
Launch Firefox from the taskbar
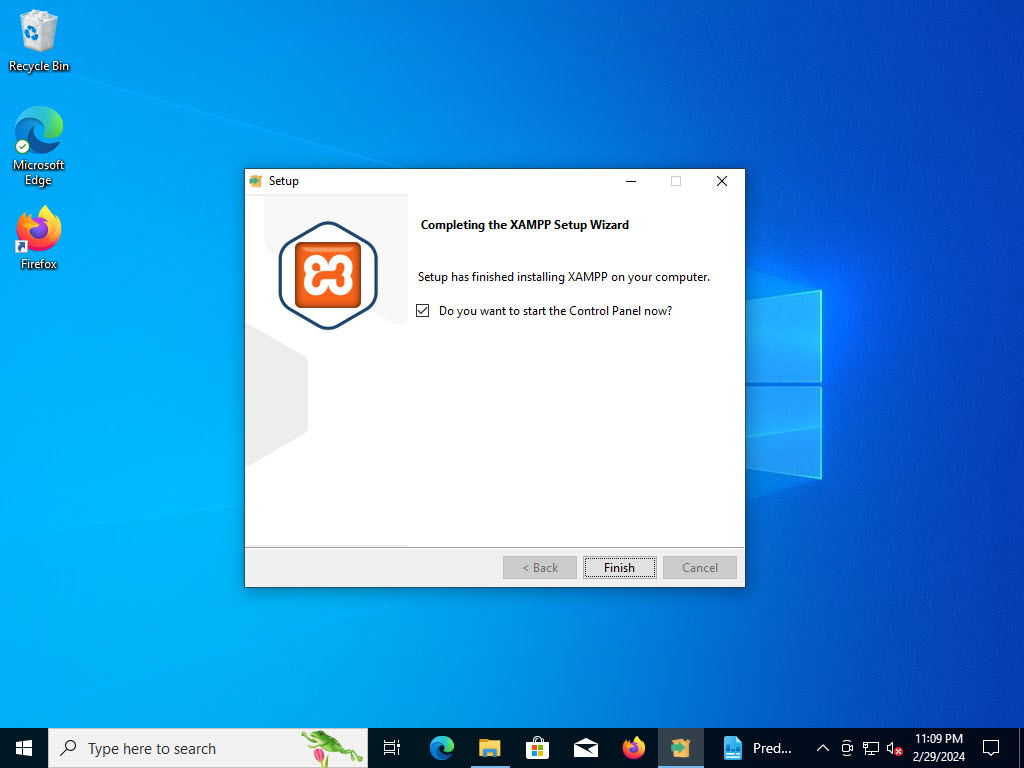pos(633,747)
